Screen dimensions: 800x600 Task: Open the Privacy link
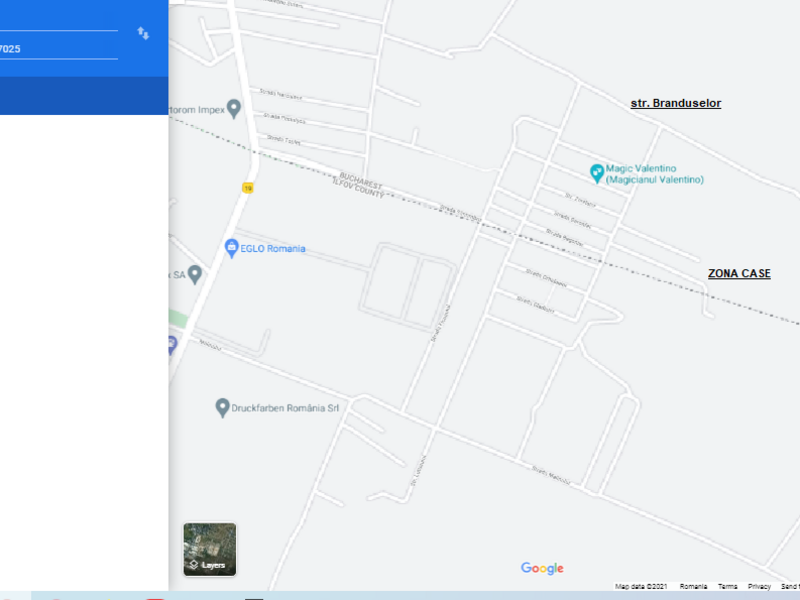click(x=759, y=586)
